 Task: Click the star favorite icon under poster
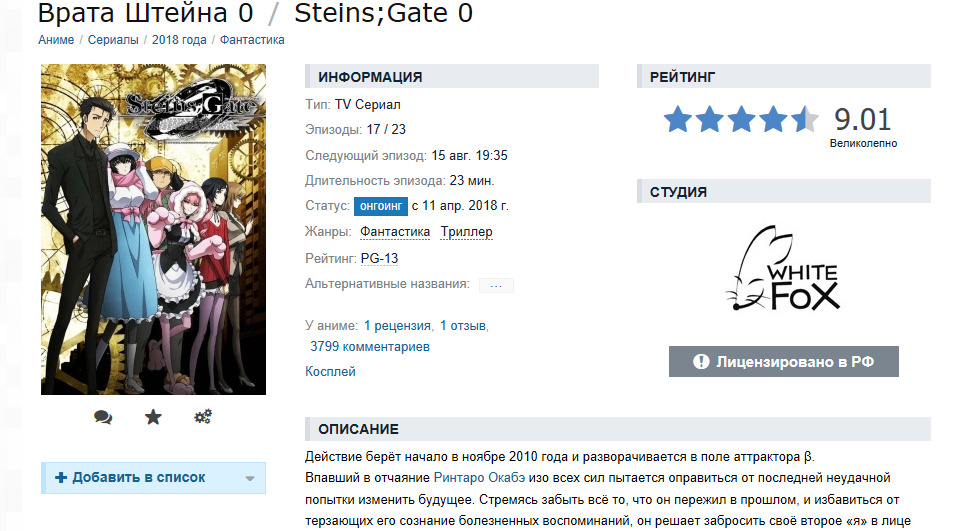pos(153,417)
